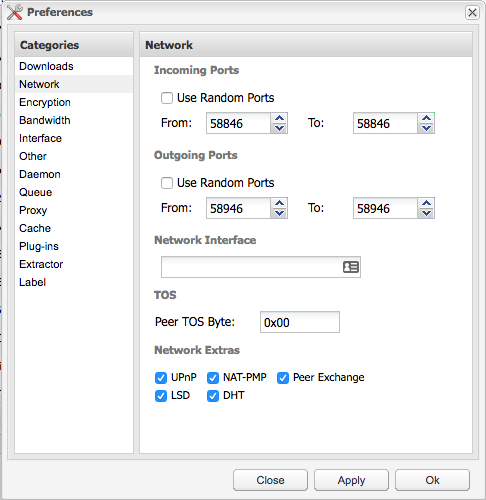Decrease the Outgoing Ports To value
486x500 pixels.
pyautogui.click(x=426, y=213)
